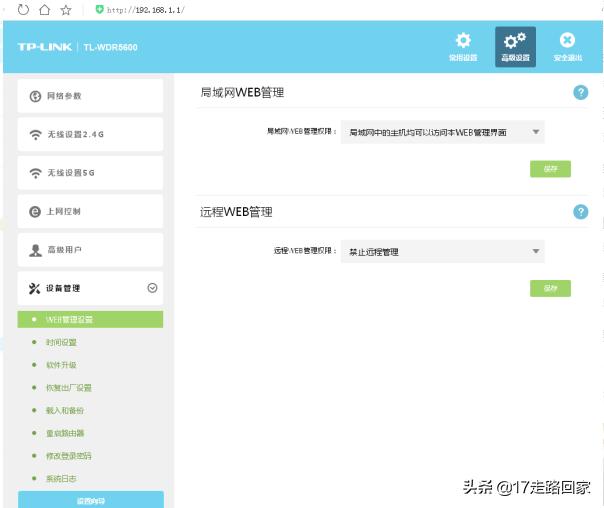Save the 局域网WEB管理 settings

pos(550,169)
